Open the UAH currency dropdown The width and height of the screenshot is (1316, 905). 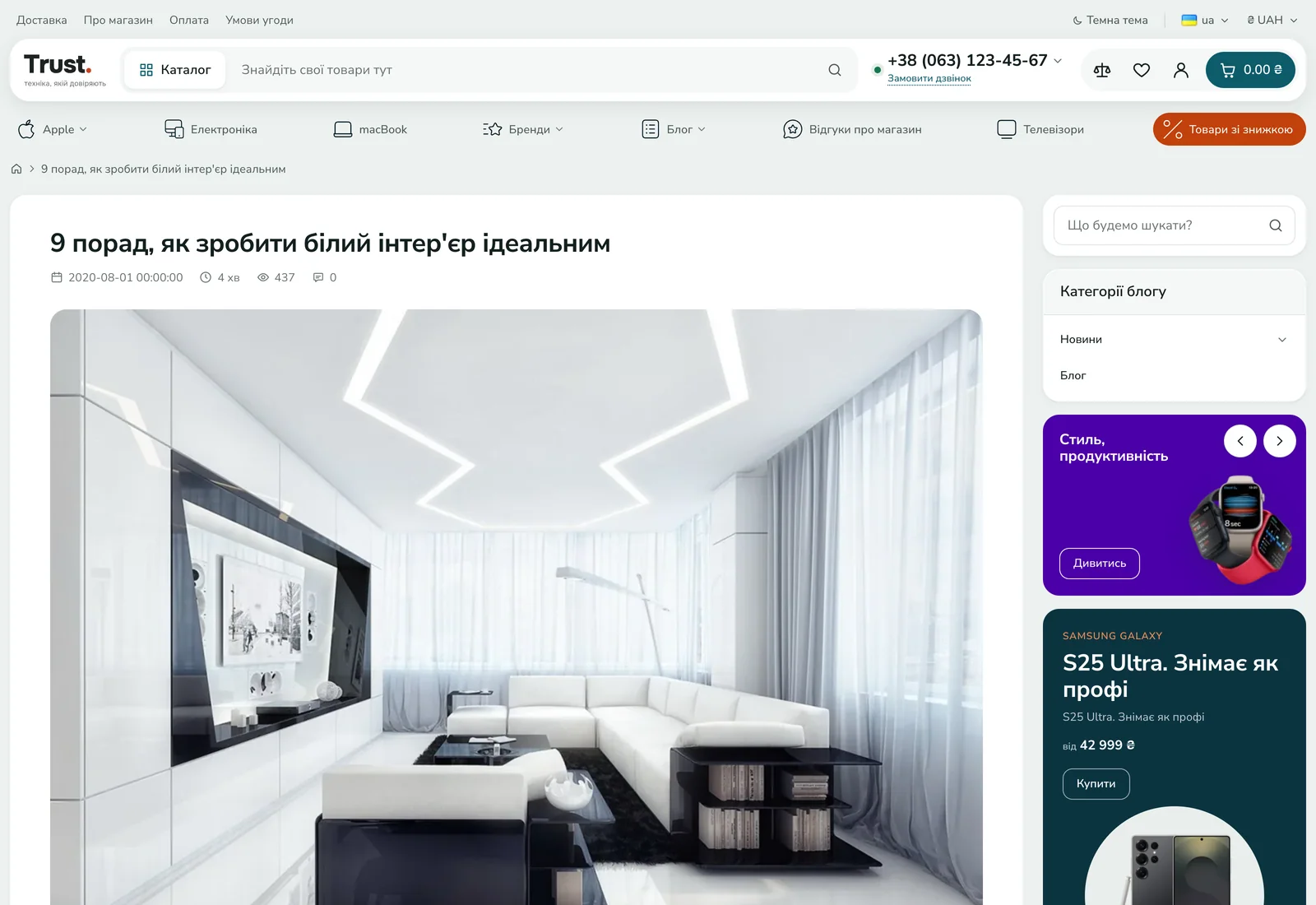(x=1272, y=20)
